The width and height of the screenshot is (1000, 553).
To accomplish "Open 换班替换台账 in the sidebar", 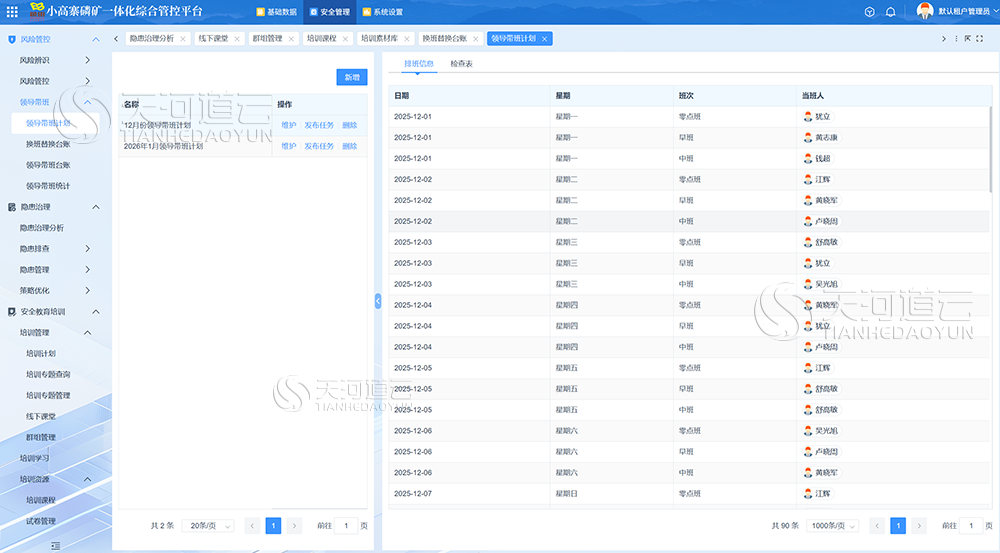I will tap(48, 144).
